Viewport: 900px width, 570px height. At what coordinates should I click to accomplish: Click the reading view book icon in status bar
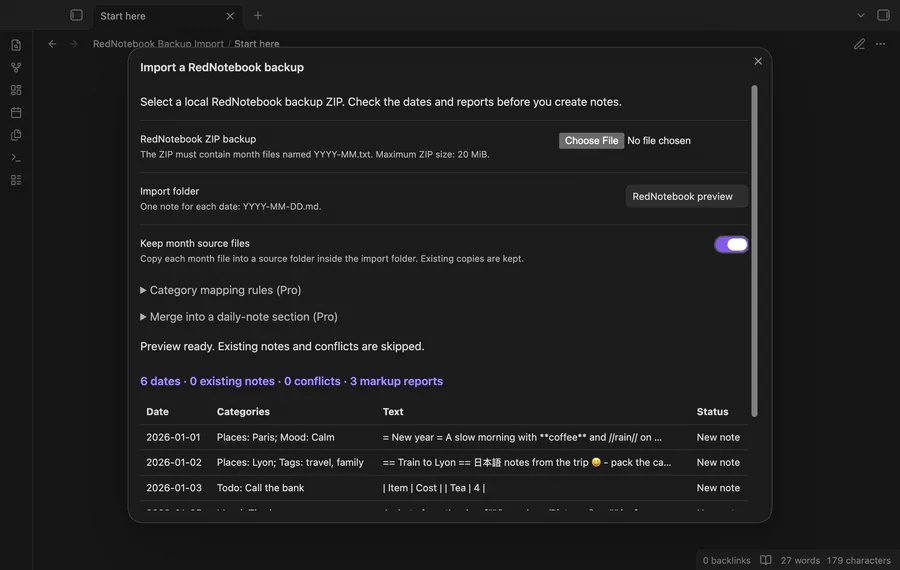pos(766,560)
